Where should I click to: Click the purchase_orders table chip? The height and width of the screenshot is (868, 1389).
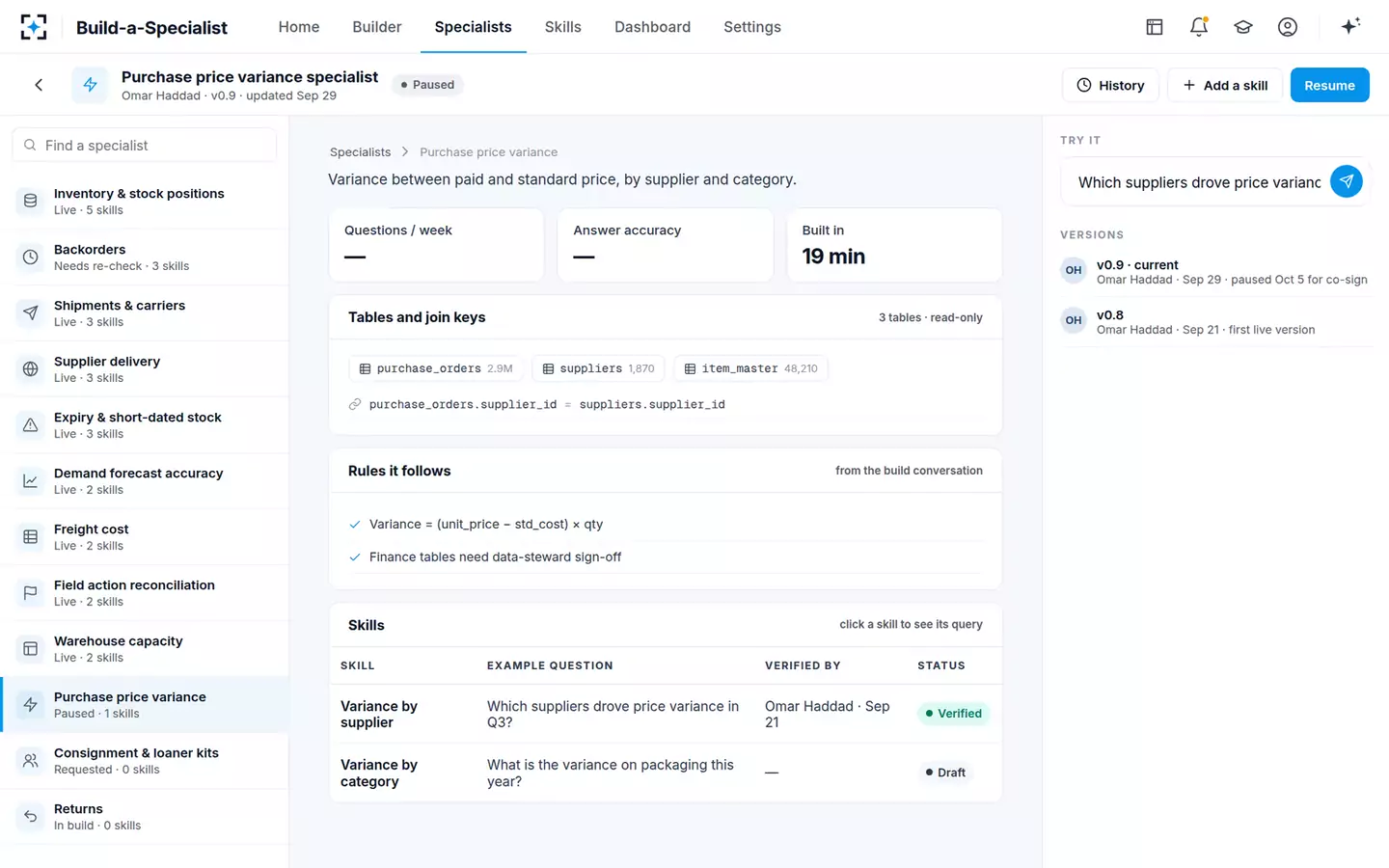point(436,368)
